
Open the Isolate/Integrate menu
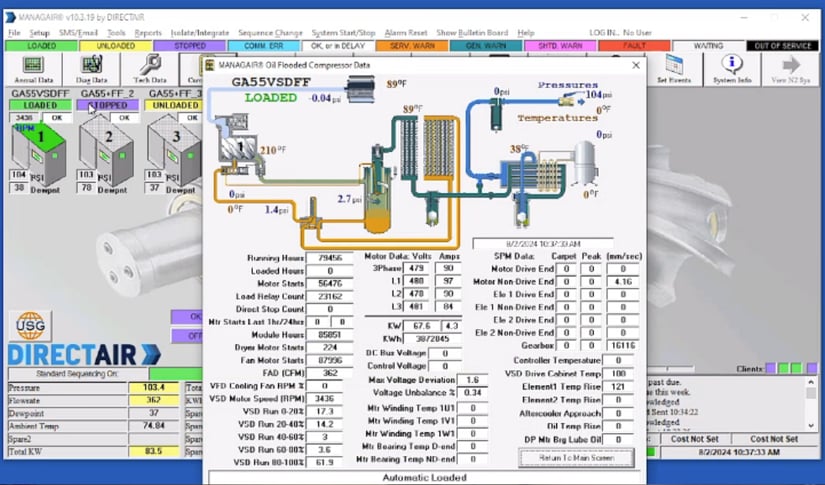[x=200, y=33]
